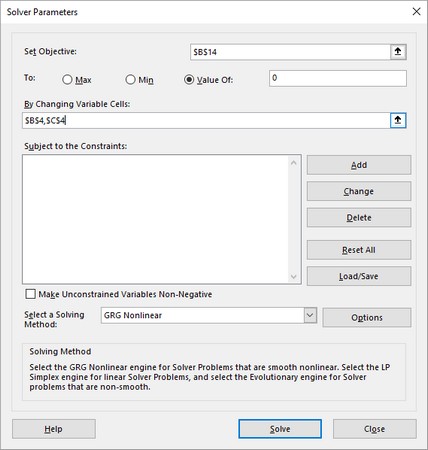The width and height of the screenshot is (428, 450).
Task: Click the Delete constraint button
Action: point(359,218)
